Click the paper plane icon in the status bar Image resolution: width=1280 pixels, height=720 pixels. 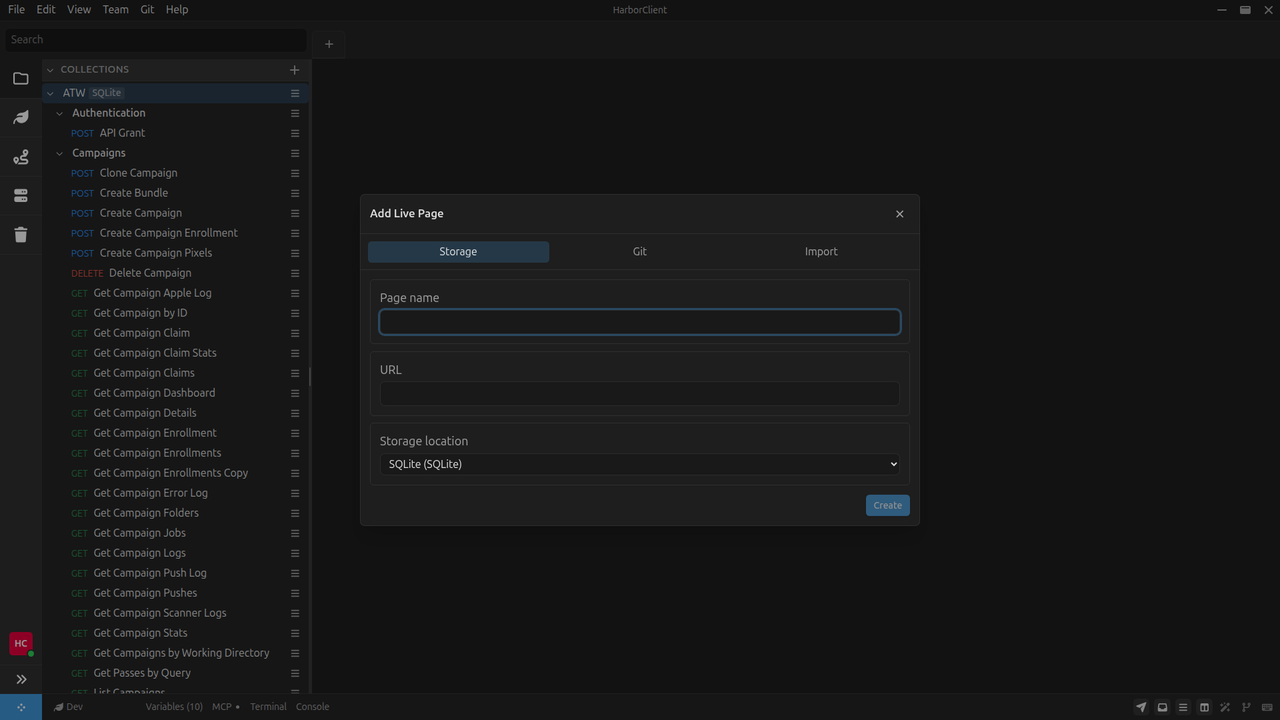click(x=1141, y=707)
